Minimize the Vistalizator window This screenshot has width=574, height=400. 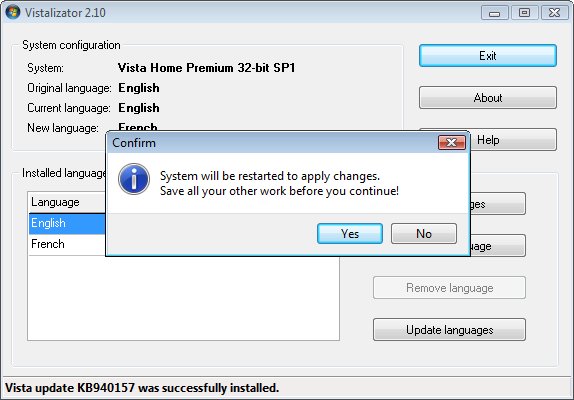[495, 13]
